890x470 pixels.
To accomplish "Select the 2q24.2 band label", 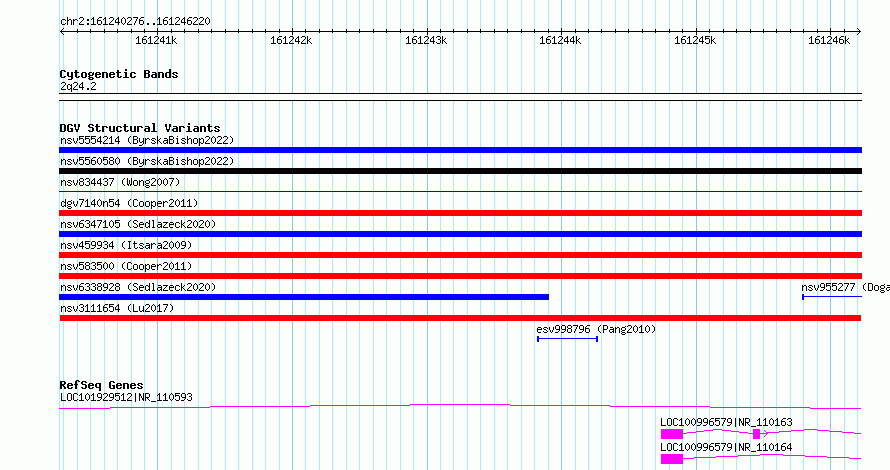I will point(78,87).
